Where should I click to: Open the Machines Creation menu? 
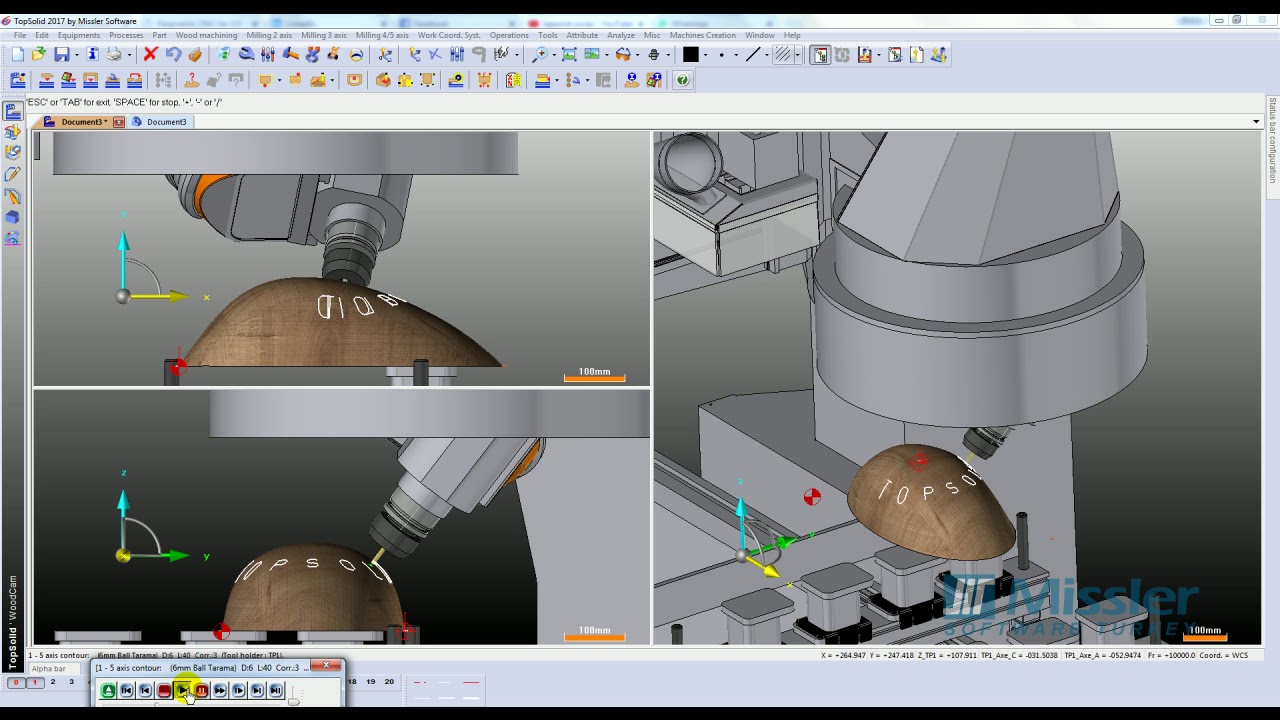pyautogui.click(x=702, y=35)
